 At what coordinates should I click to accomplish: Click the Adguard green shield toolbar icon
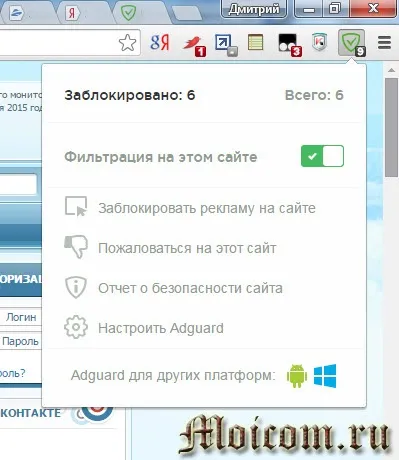click(x=352, y=43)
